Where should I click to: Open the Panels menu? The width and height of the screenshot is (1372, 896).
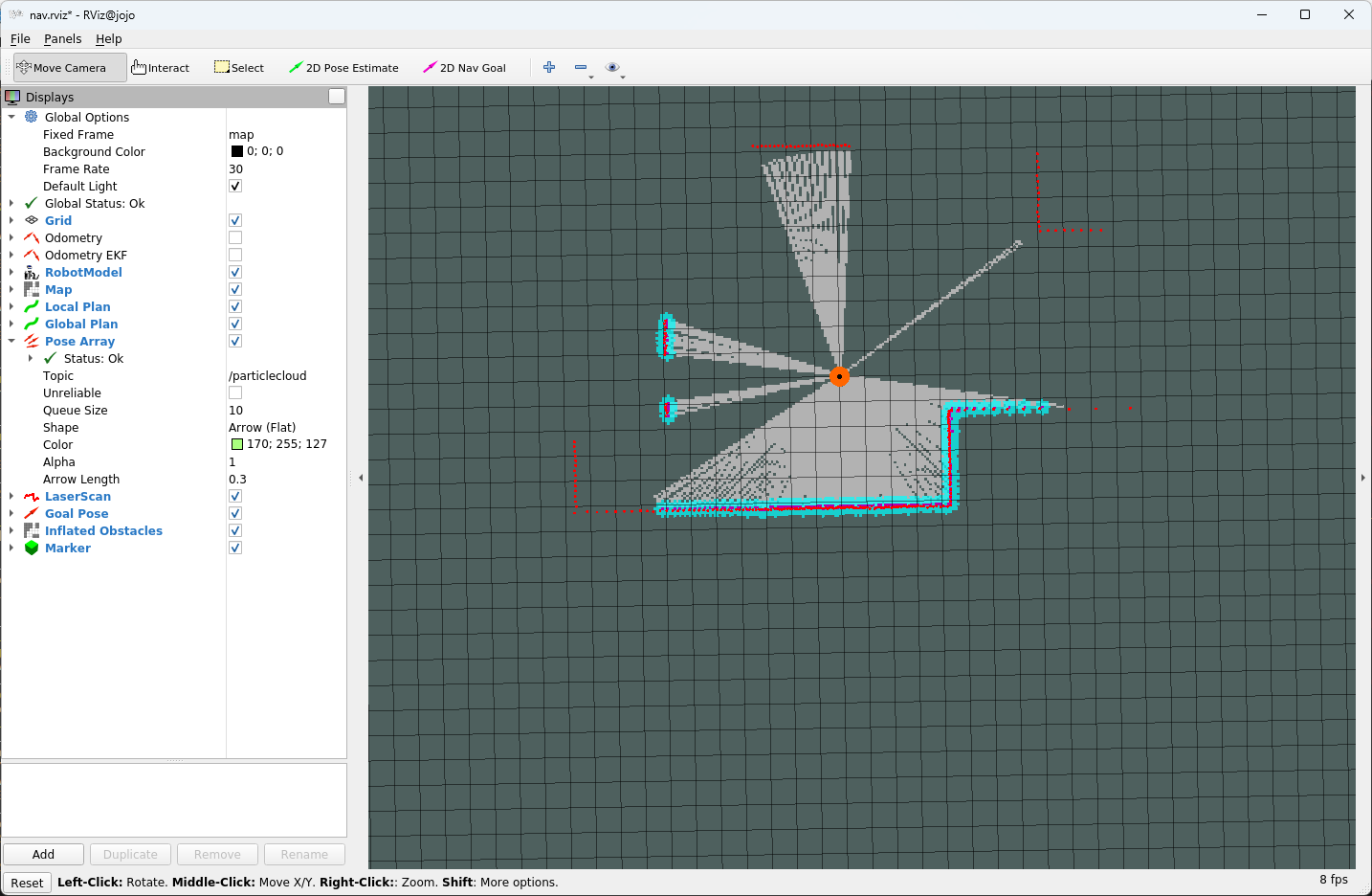click(62, 39)
